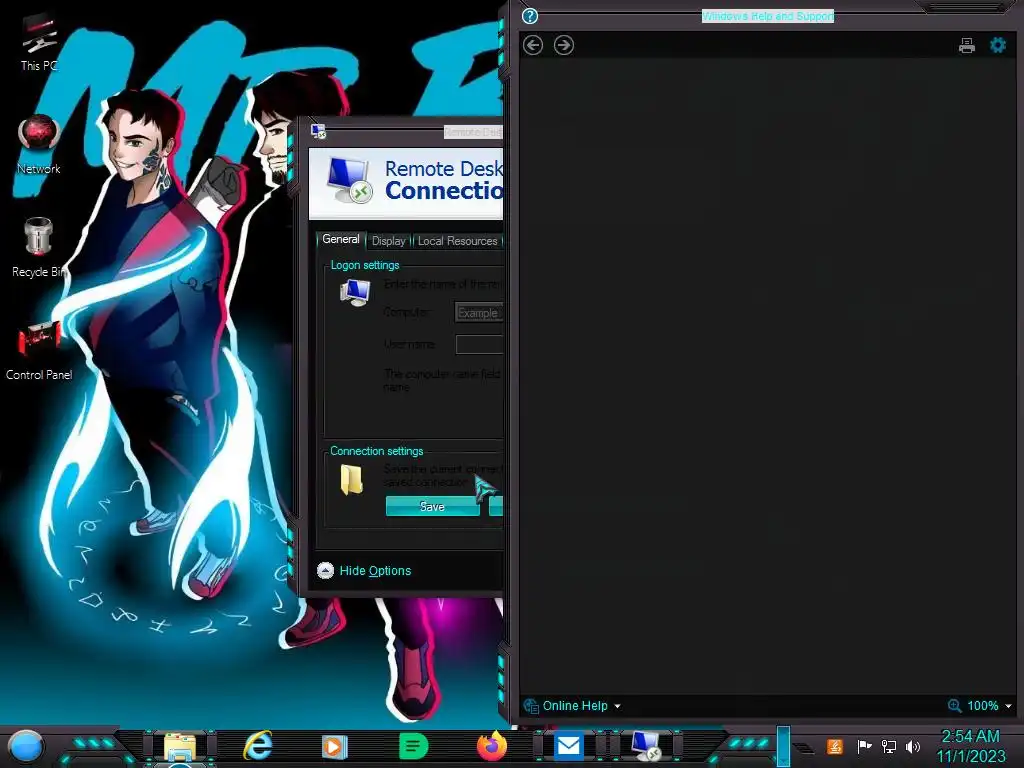Image resolution: width=1024 pixels, height=768 pixels.
Task: Open the gear options in Help window
Action: click(998, 45)
